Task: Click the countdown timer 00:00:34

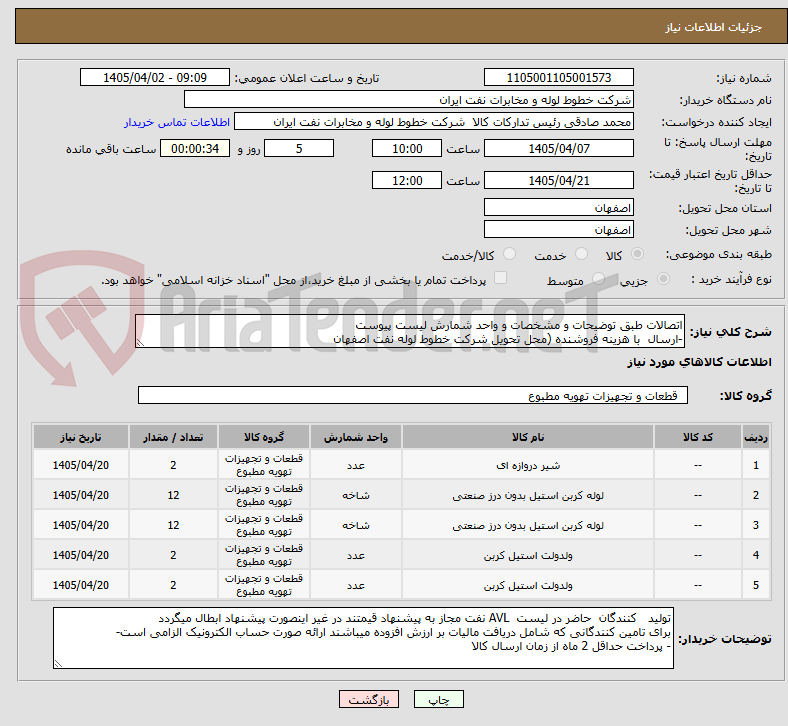Action: (195, 149)
